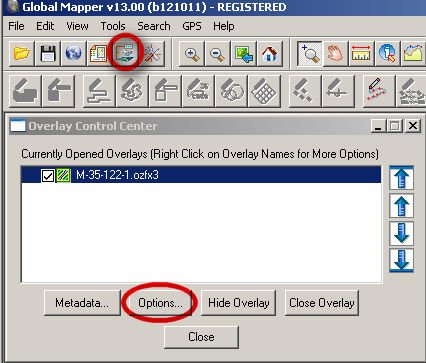The height and width of the screenshot is (363, 426).
Task: Open the Edit menu
Action: click(45, 26)
